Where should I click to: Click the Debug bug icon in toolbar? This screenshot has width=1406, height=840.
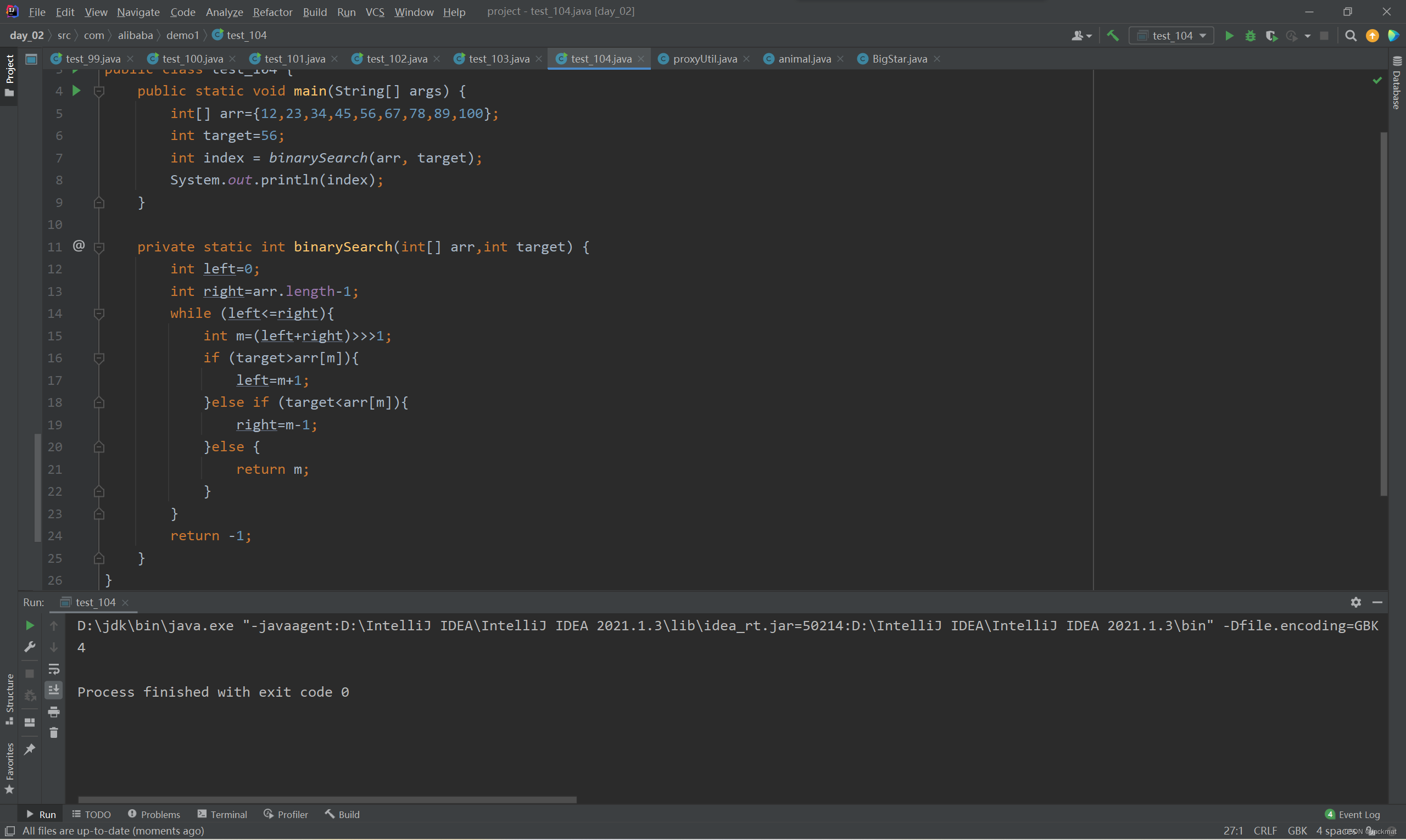pyautogui.click(x=1250, y=36)
